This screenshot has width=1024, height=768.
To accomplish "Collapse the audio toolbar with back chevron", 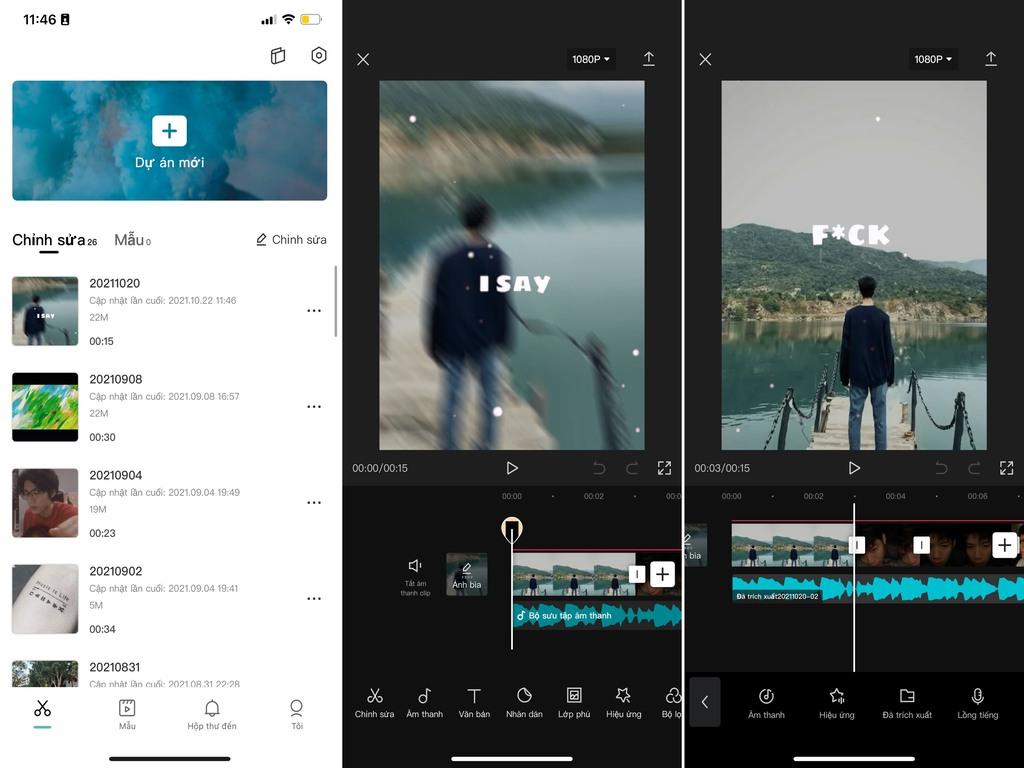I will tap(705, 702).
